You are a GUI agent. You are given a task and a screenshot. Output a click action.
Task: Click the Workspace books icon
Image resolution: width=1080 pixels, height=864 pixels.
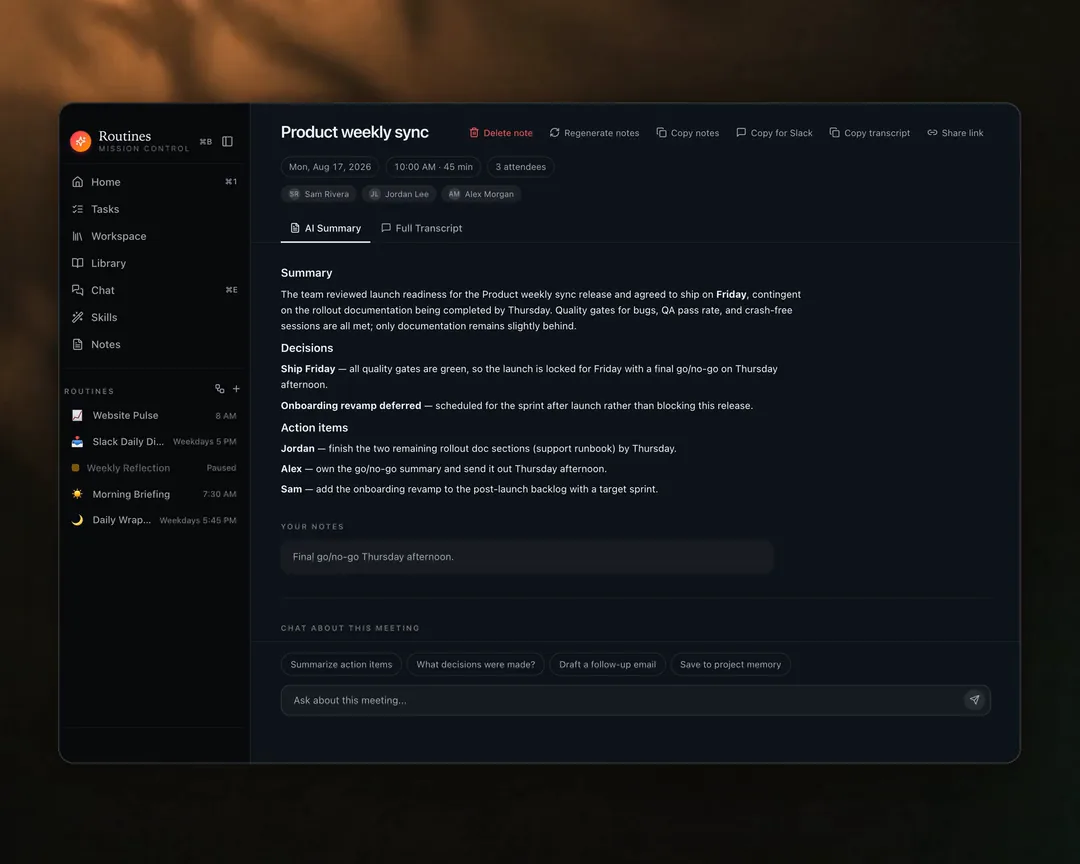click(x=78, y=236)
